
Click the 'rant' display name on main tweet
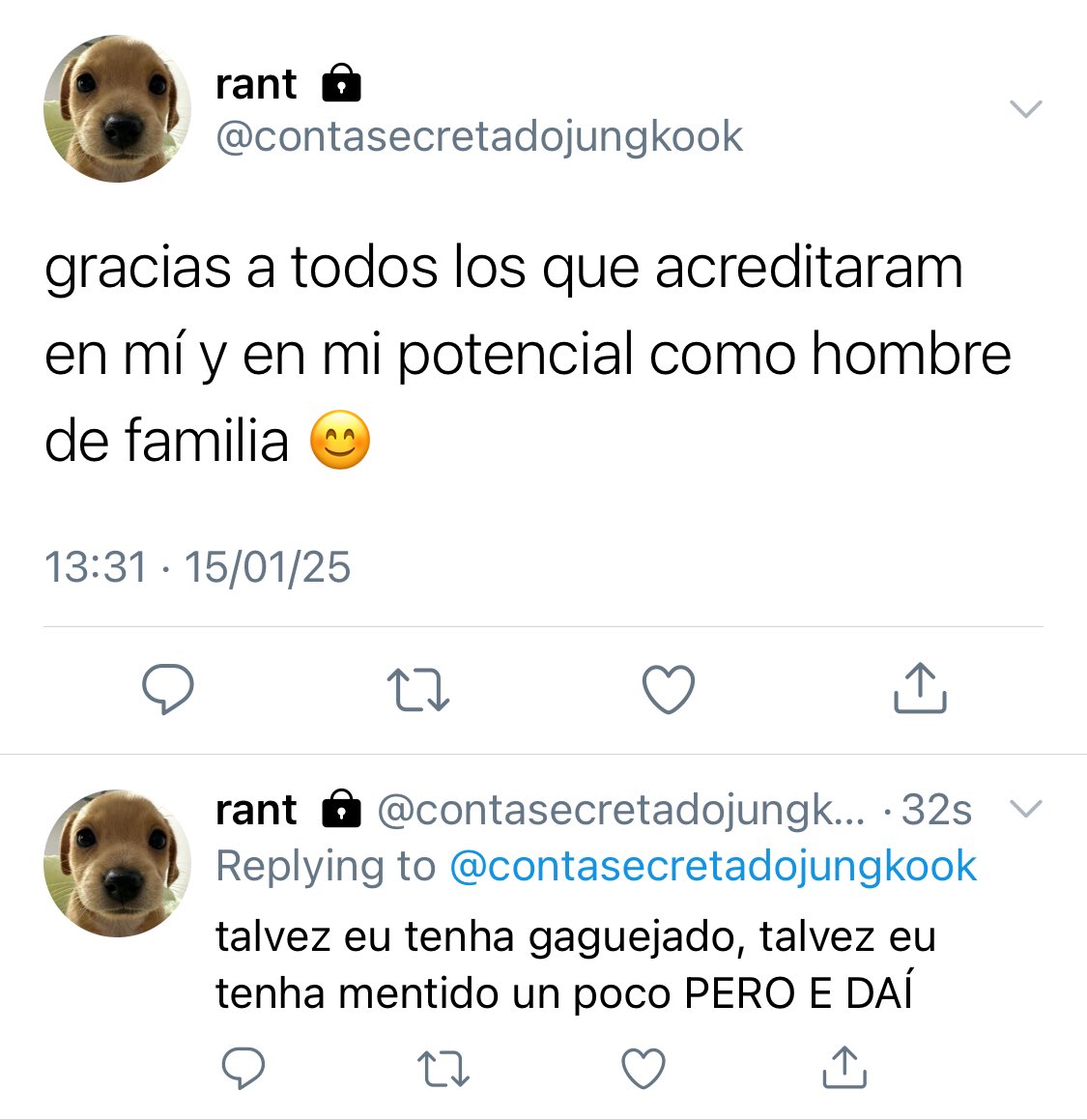click(256, 84)
